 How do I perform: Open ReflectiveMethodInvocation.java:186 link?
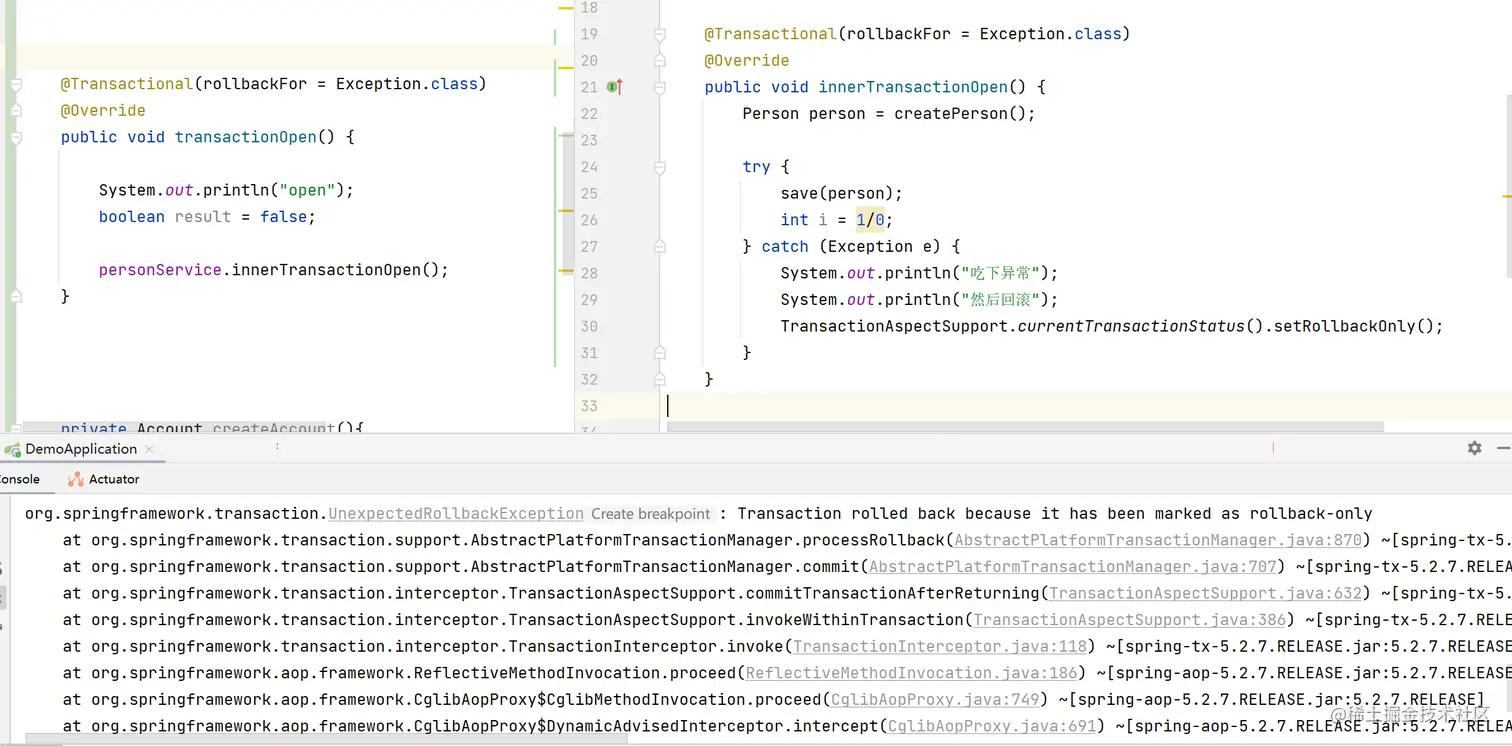(x=912, y=673)
